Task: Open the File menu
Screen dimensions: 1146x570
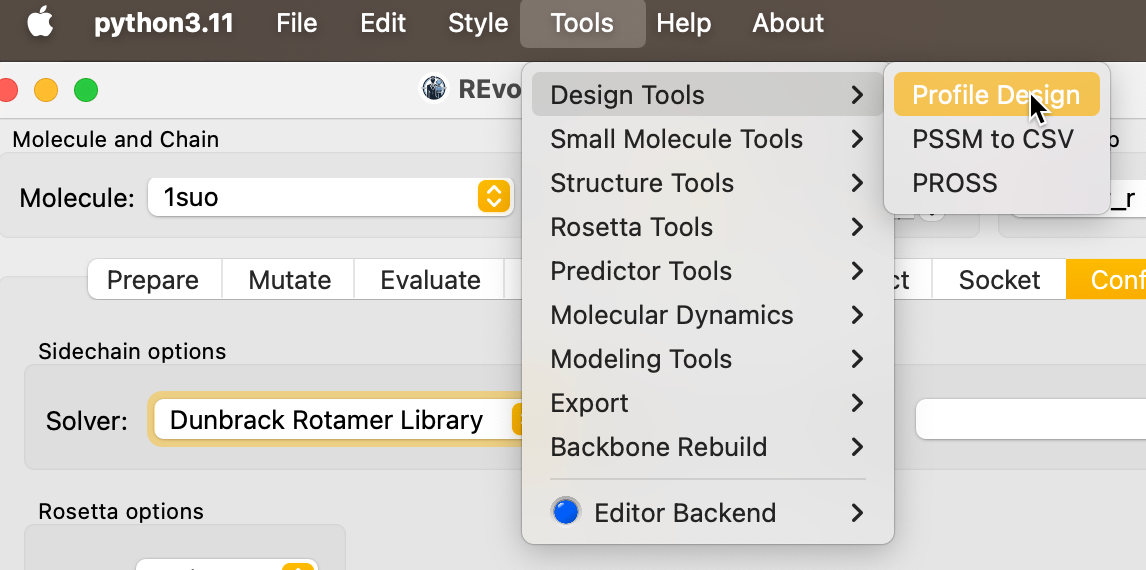Action: pos(297,23)
